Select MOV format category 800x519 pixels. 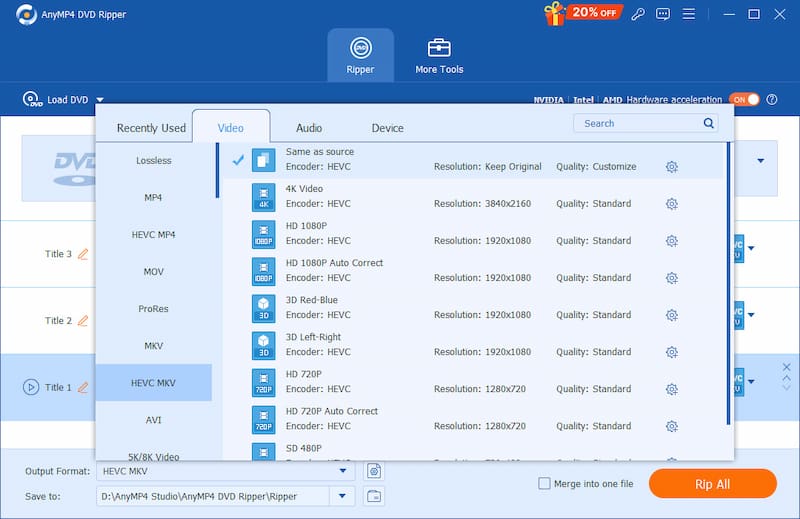pyautogui.click(x=154, y=271)
